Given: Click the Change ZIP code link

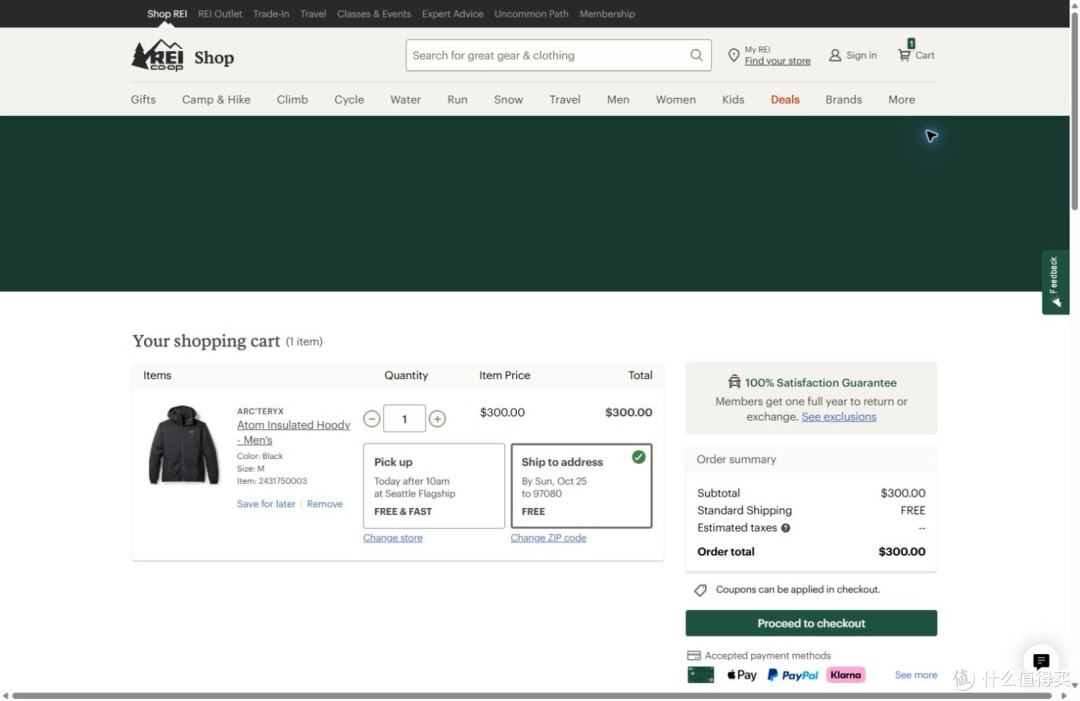Looking at the screenshot, I should [x=548, y=538].
